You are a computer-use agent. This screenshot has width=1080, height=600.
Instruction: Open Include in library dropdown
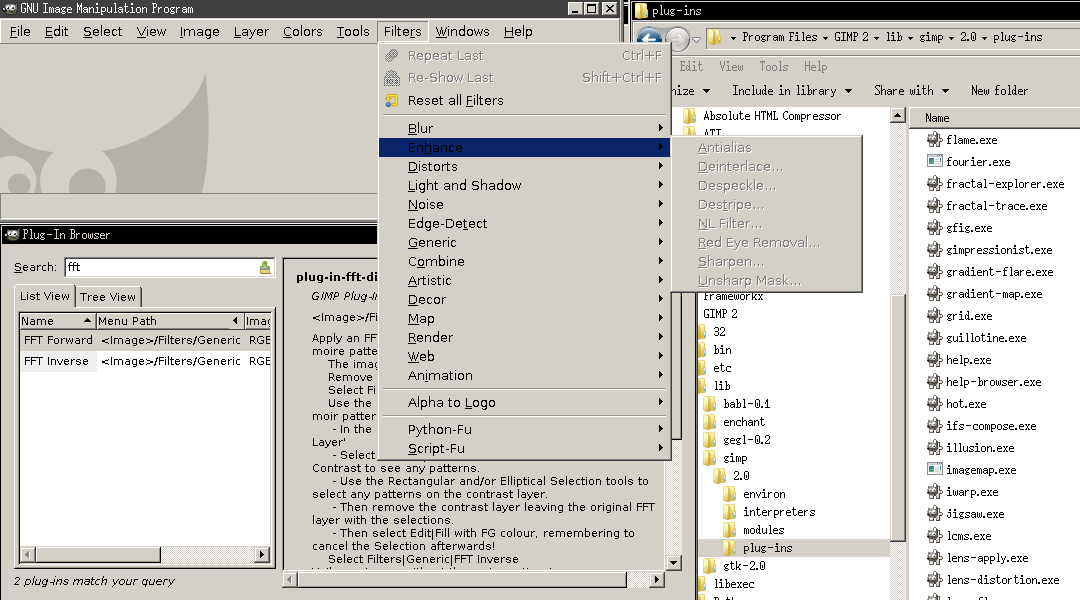pyautogui.click(x=792, y=91)
